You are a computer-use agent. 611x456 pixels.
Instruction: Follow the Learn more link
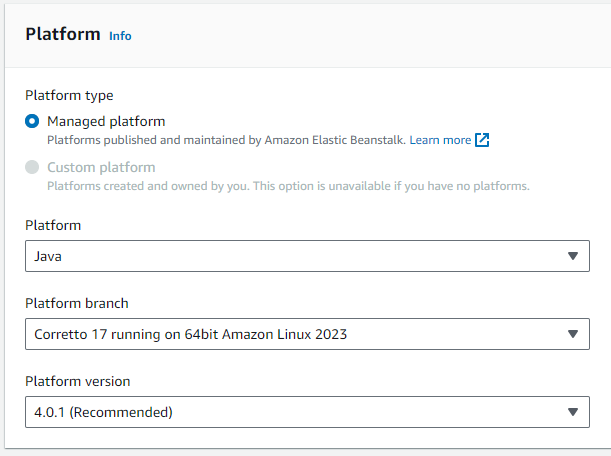(440, 140)
